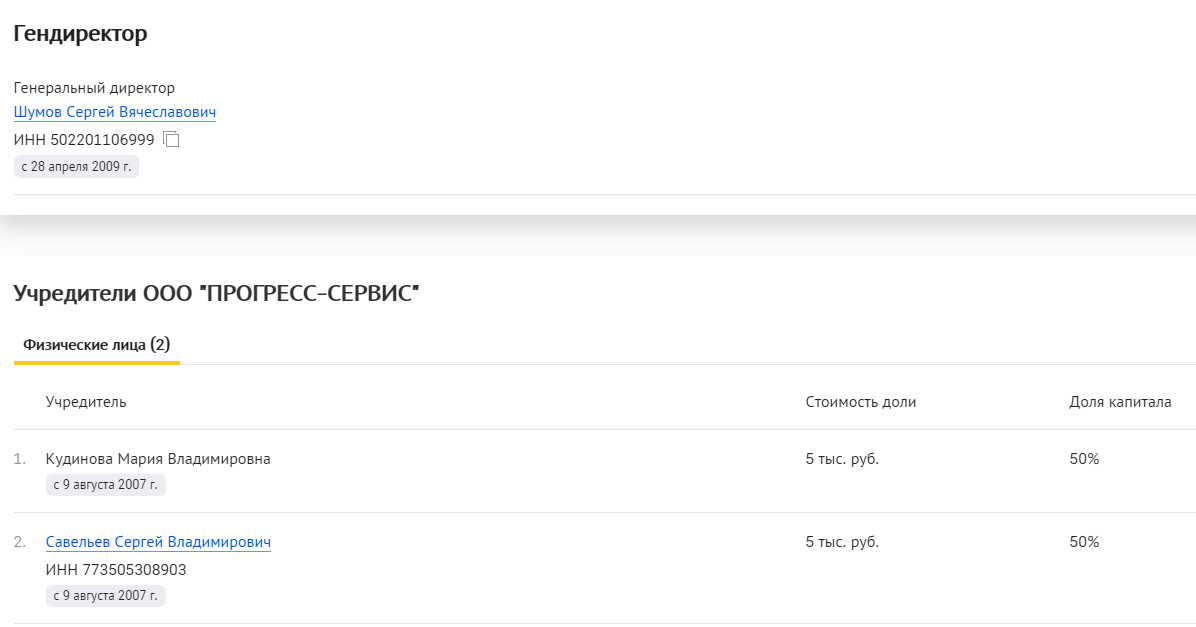
Task: Click the 5 тыс. руб. value in Савельев's row
Action: pos(842,542)
